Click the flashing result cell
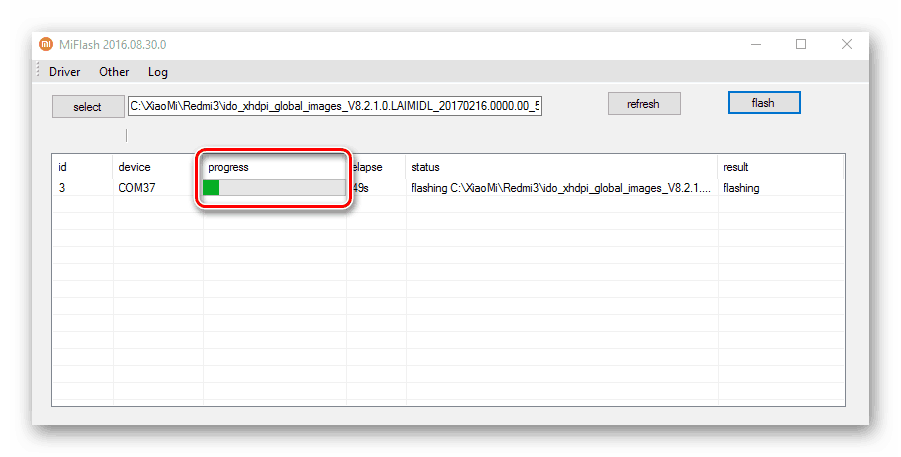The image size is (901, 457). click(x=741, y=188)
